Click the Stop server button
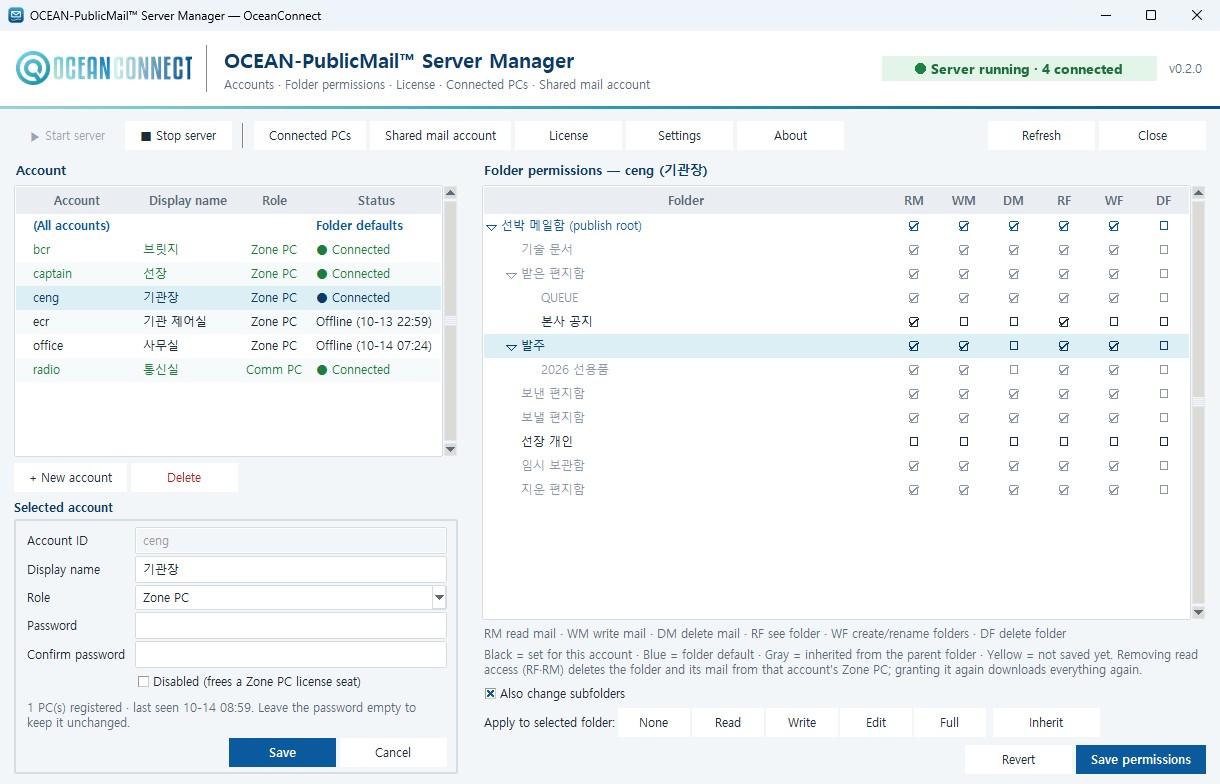1220x784 pixels. click(178, 136)
